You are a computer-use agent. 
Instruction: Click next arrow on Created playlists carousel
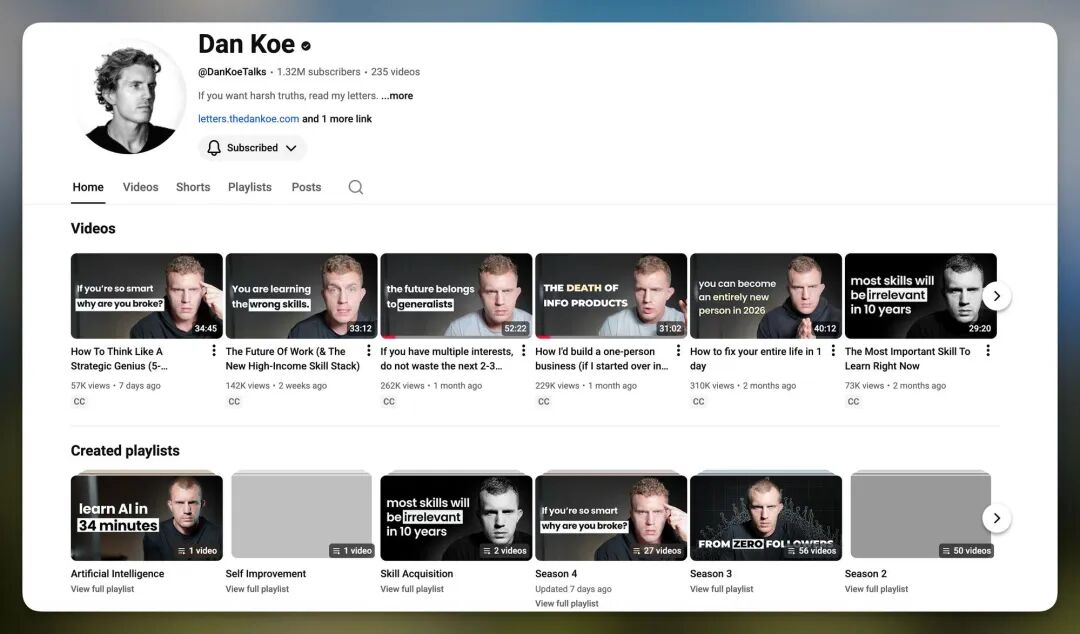pos(997,518)
